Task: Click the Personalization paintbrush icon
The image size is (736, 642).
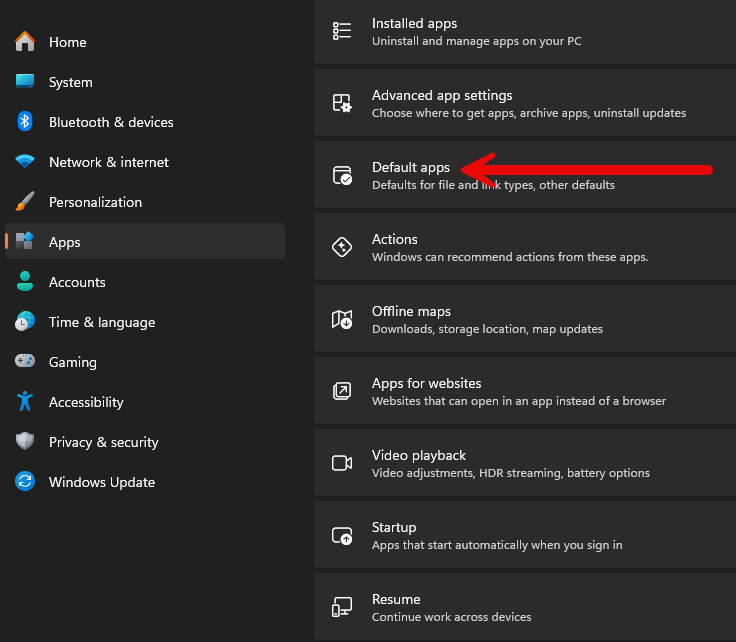Action: coord(25,202)
